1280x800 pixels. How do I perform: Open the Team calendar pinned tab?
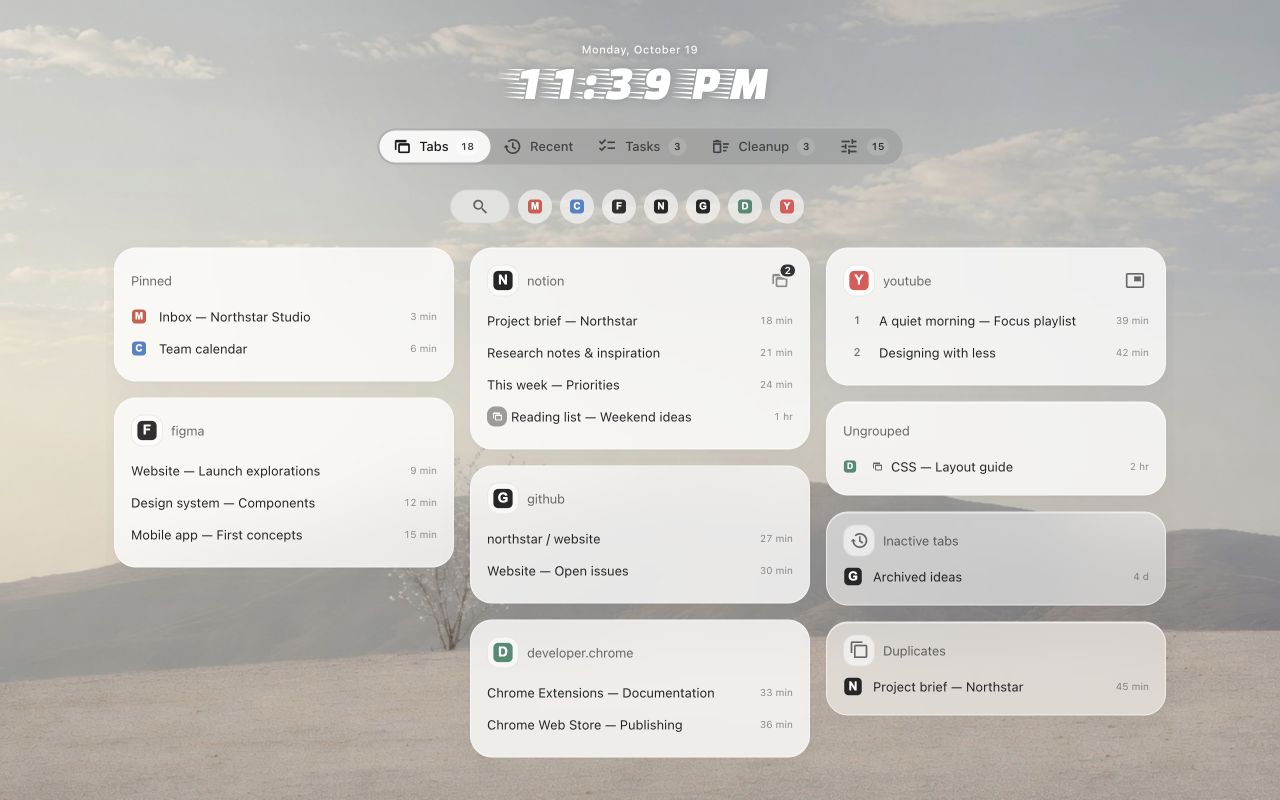pos(284,349)
